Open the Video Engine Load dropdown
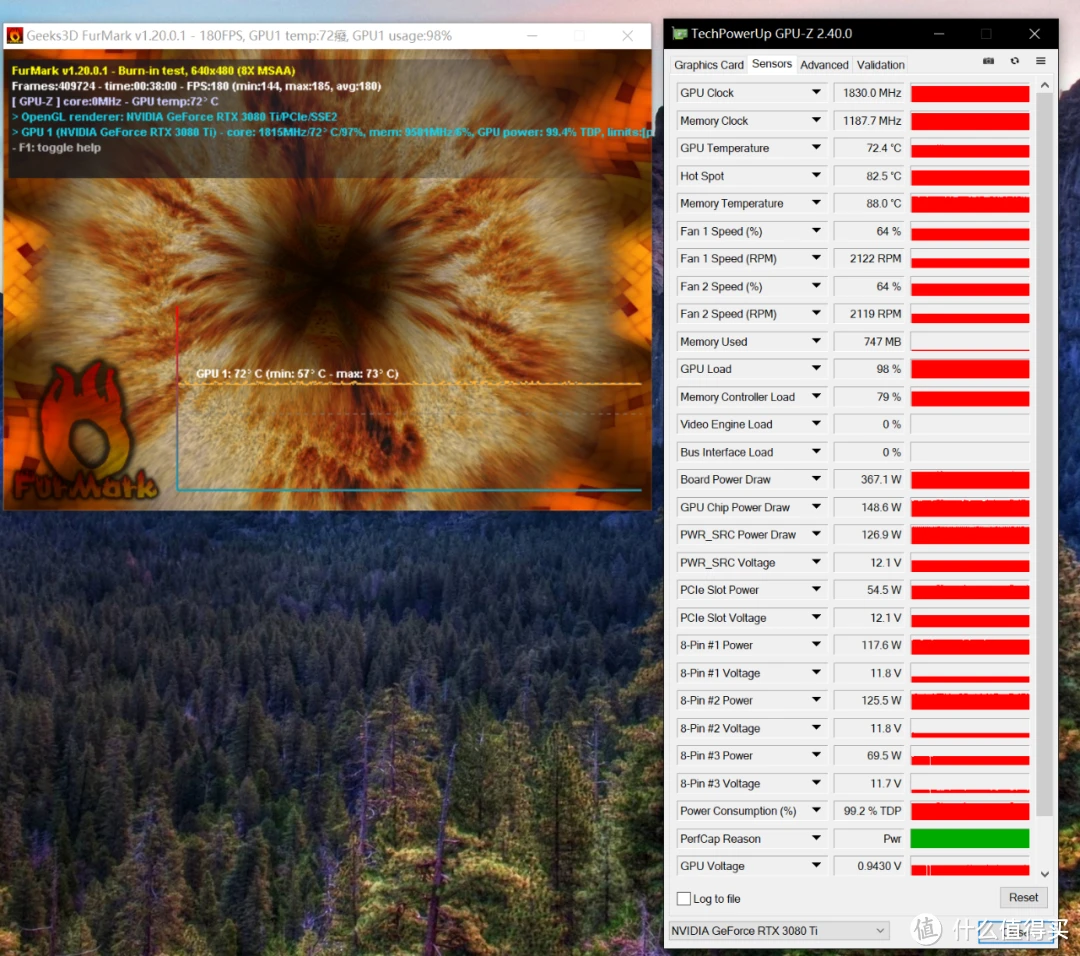 [816, 424]
